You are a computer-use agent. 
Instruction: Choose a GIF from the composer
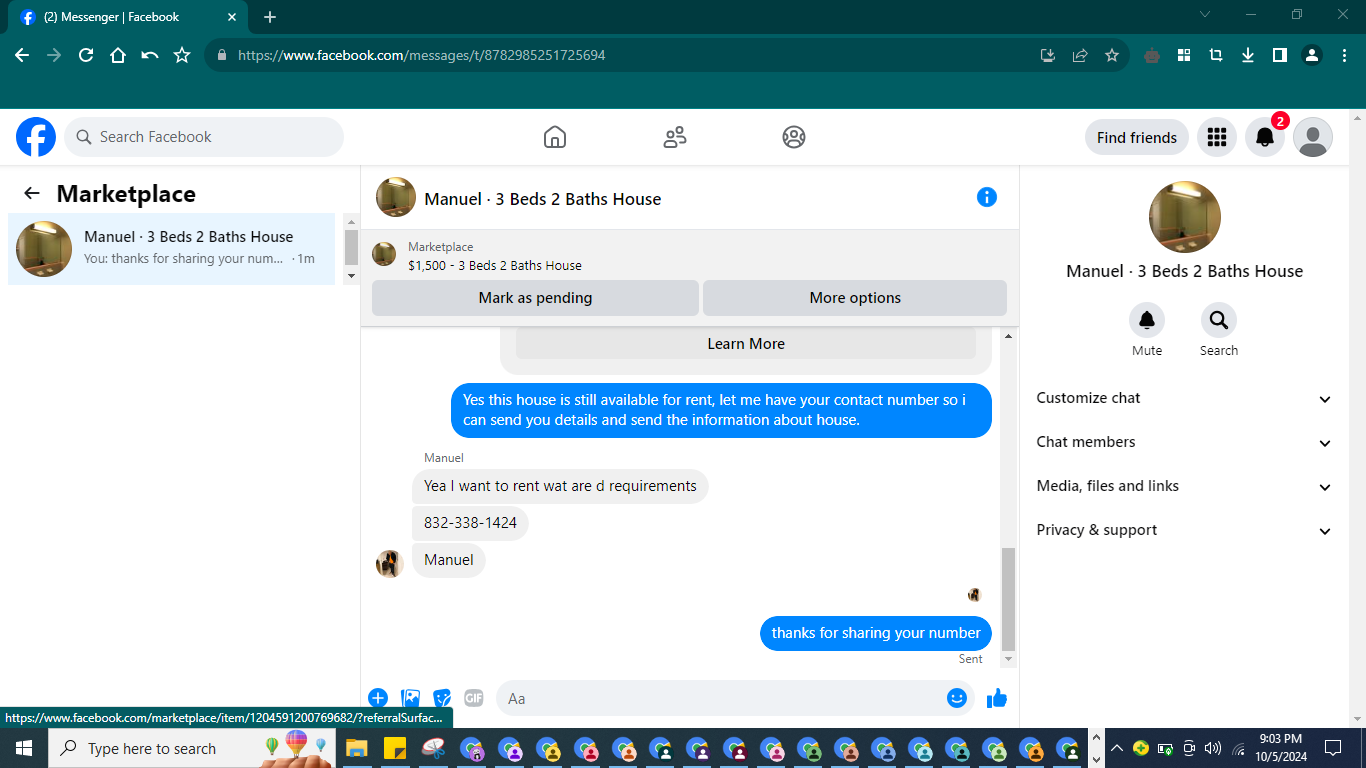[x=474, y=698]
